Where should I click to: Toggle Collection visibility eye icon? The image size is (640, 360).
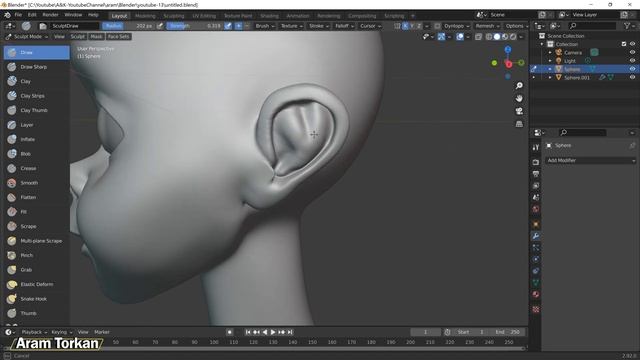pos(632,44)
